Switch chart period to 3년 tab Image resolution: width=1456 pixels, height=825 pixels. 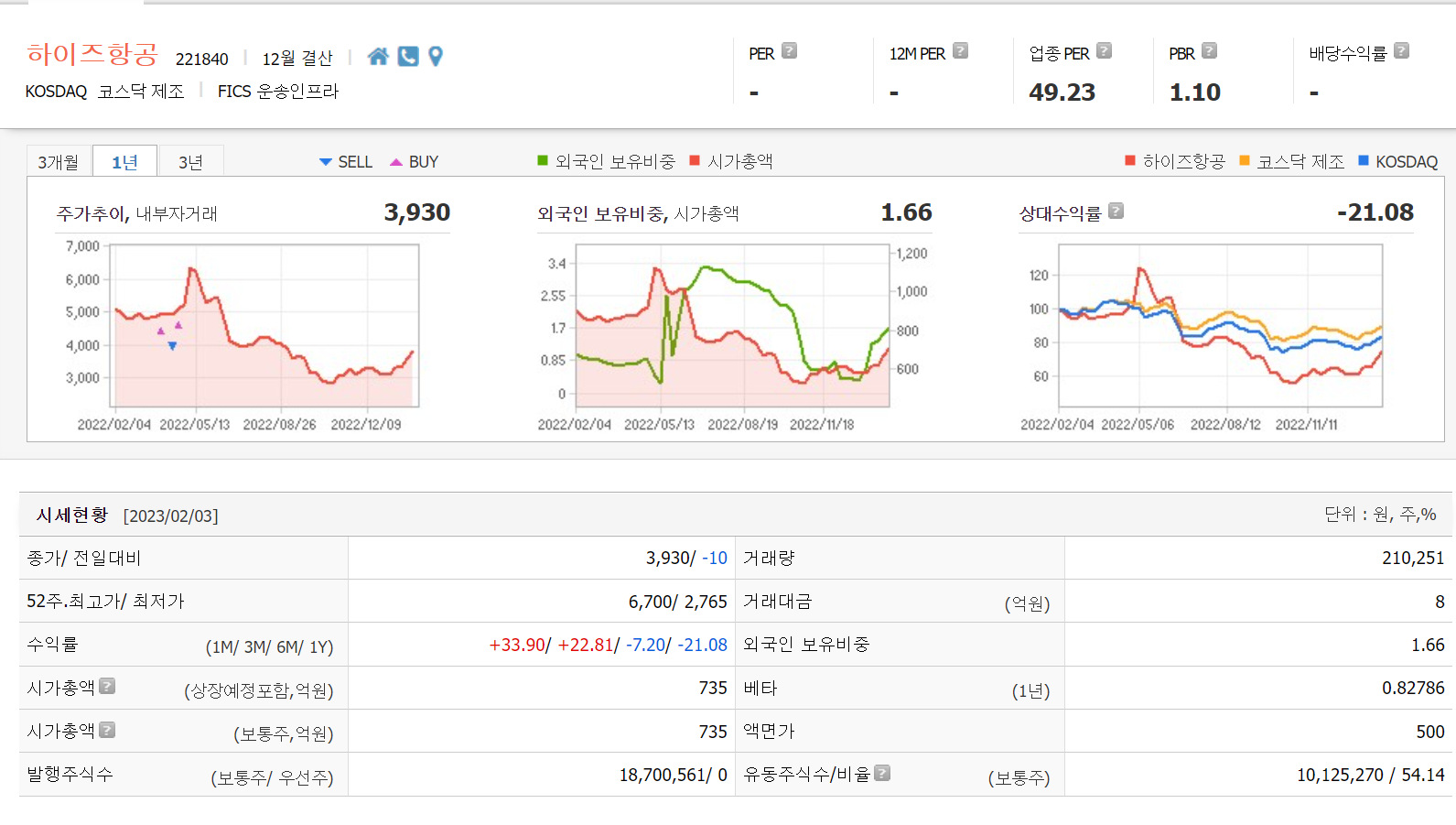tap(190, 162)
